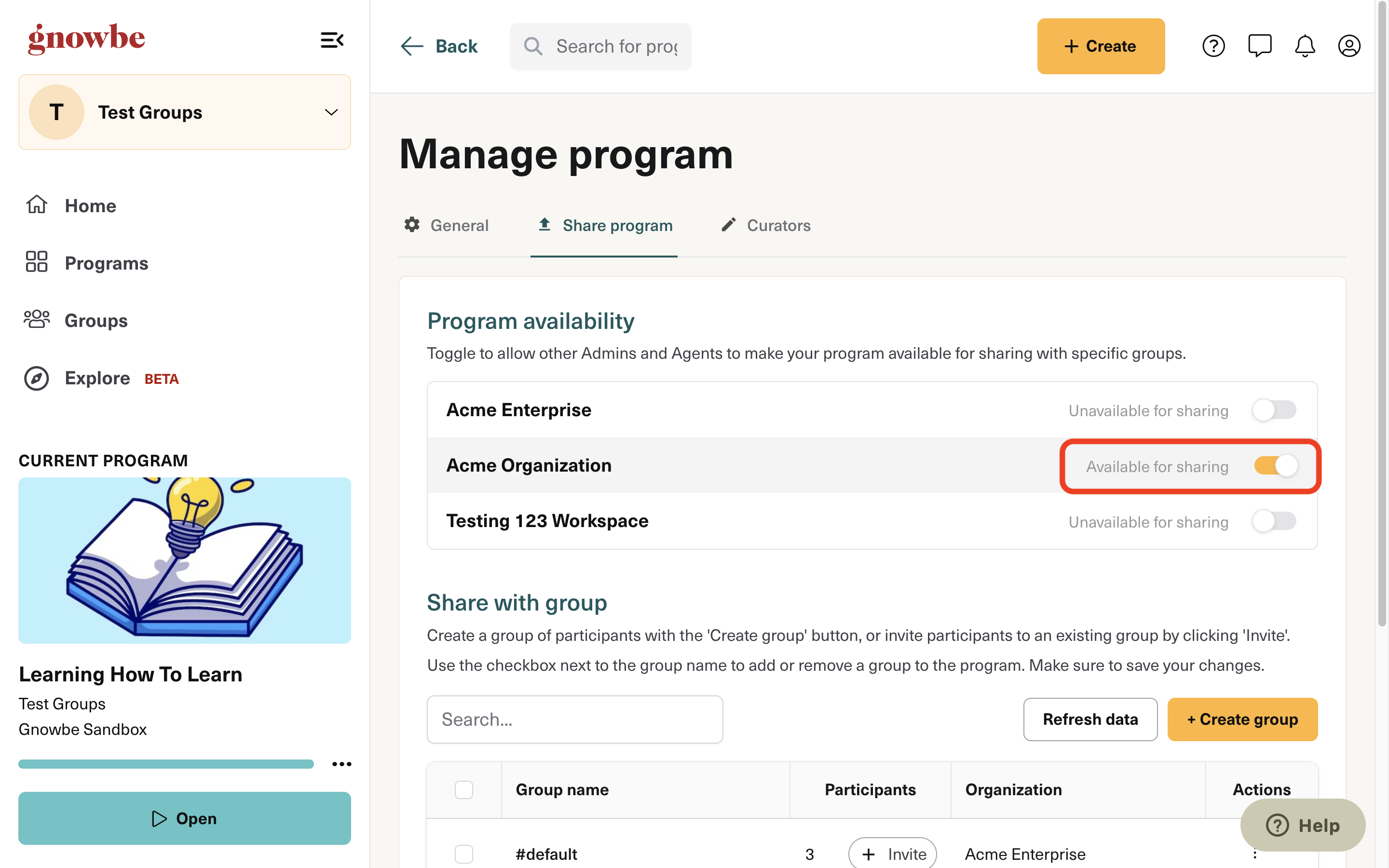Go to Groups in sidebar
The image size is (1389, 868).
click(x=76, y=320)
